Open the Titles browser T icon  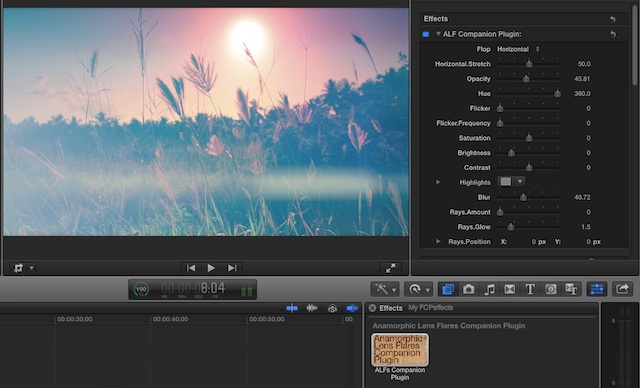coord(530,289)
